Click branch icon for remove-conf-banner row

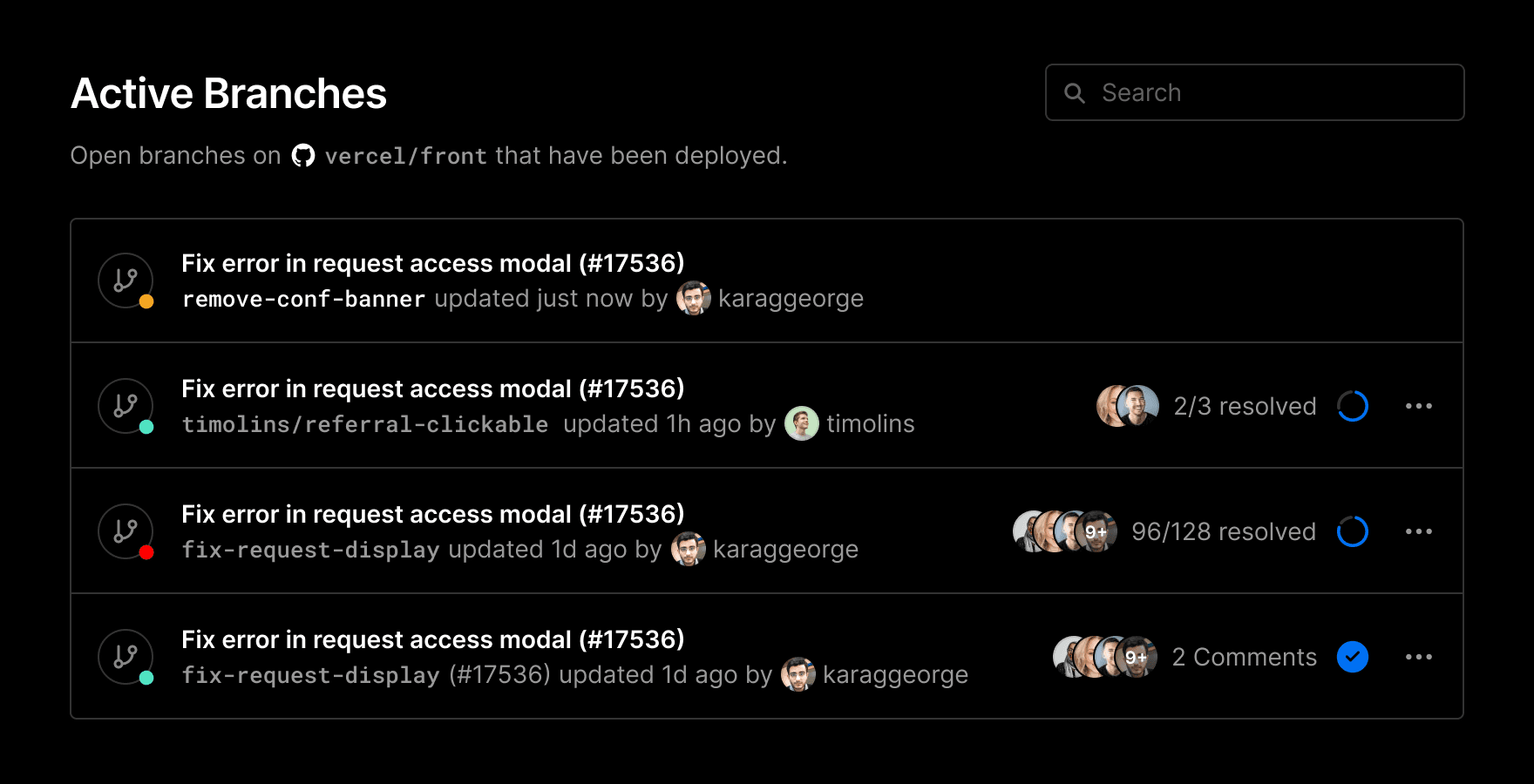tap(126, 280)
